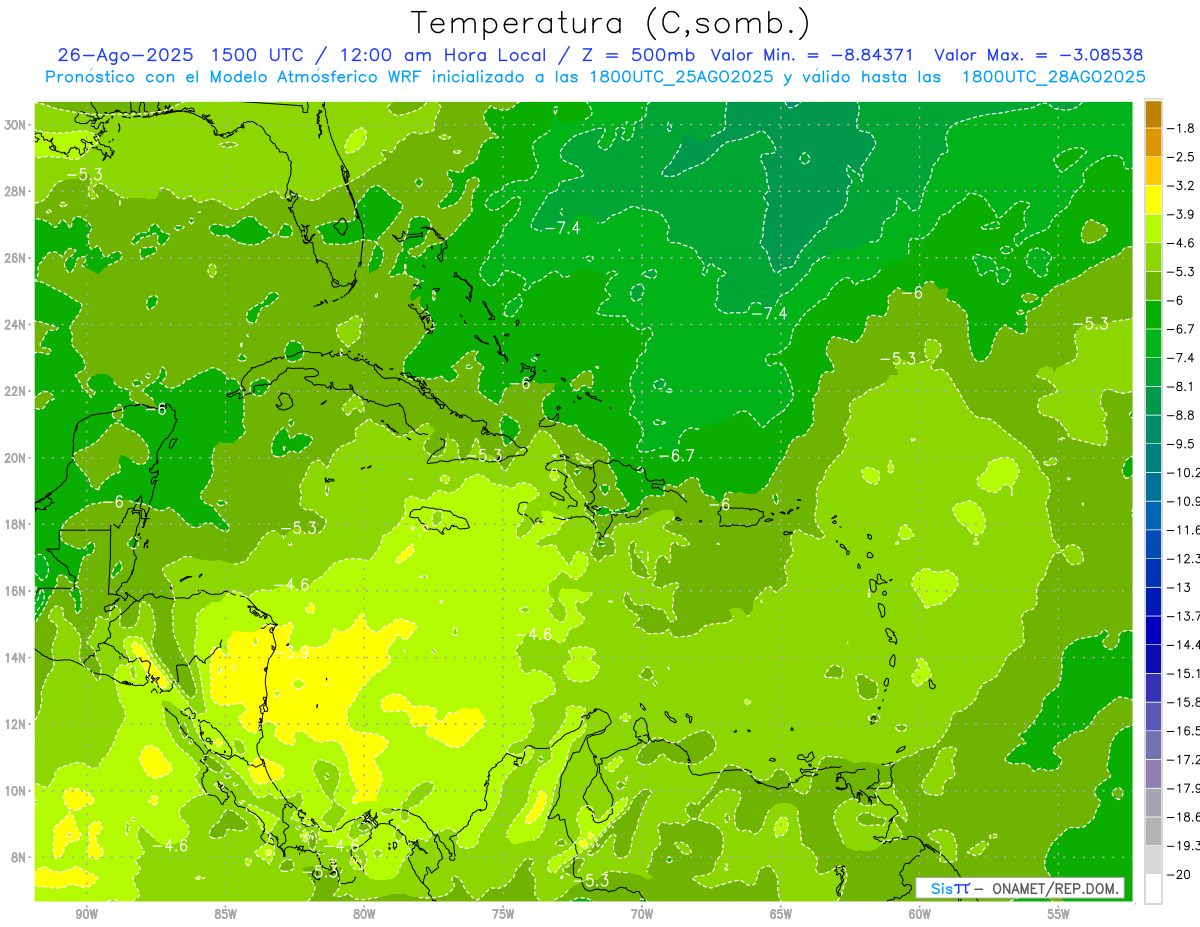Click the "65W" longitude axis label
Viewport: 1200px width, 927px height.
tap(781, 914)
